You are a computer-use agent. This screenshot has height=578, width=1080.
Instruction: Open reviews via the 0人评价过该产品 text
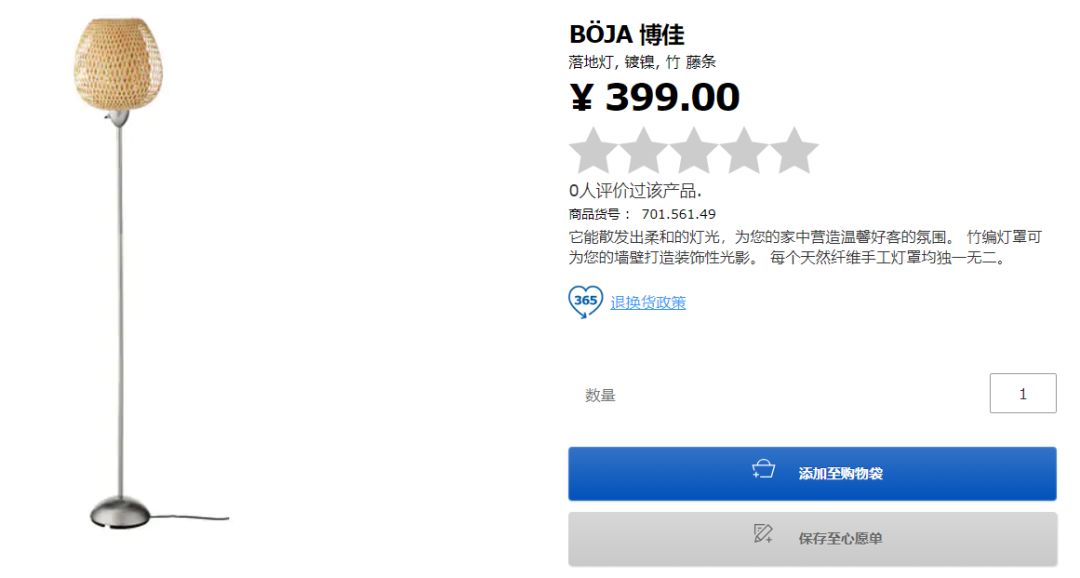pyautogui.click(x=628, y=191)
